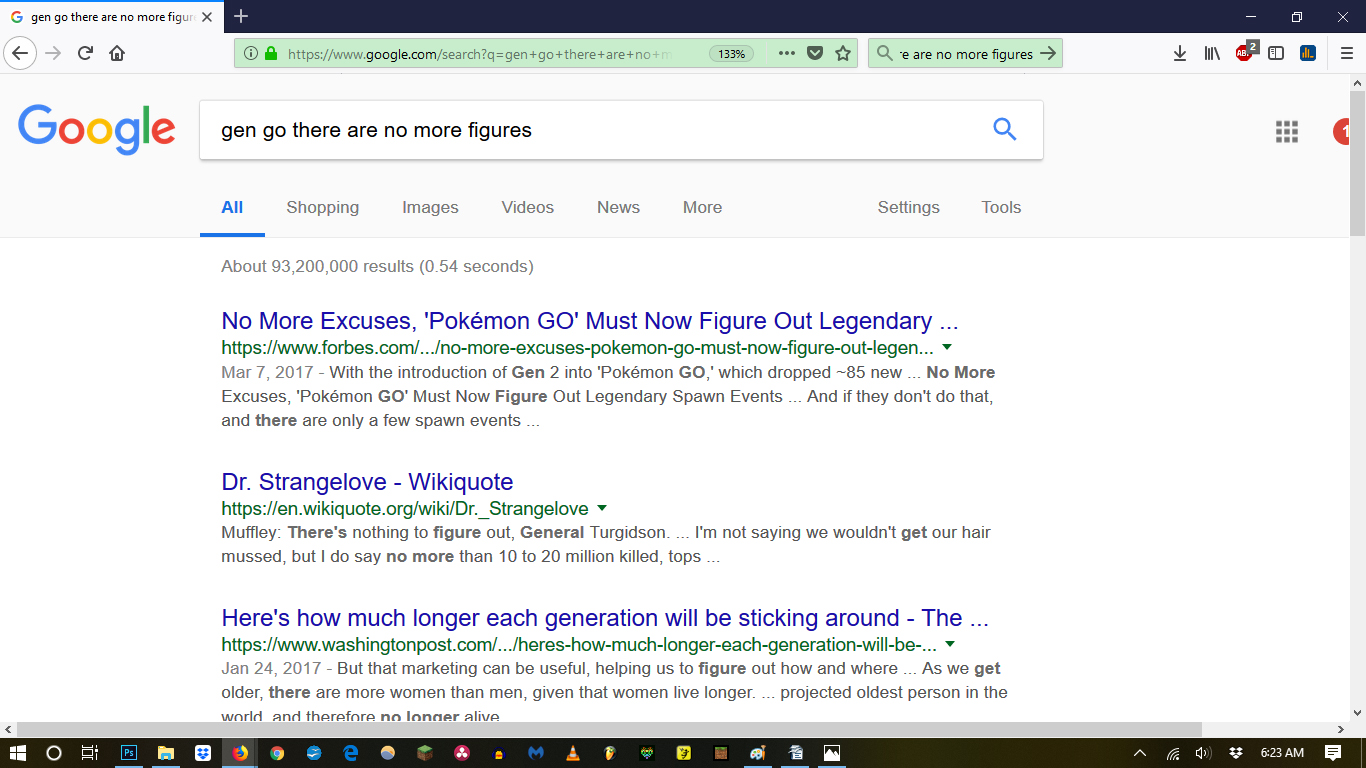The height and width of the screenshot is (768, 1366).
Task: Open the Adblock Plus extension
Action: (1245, 53)
